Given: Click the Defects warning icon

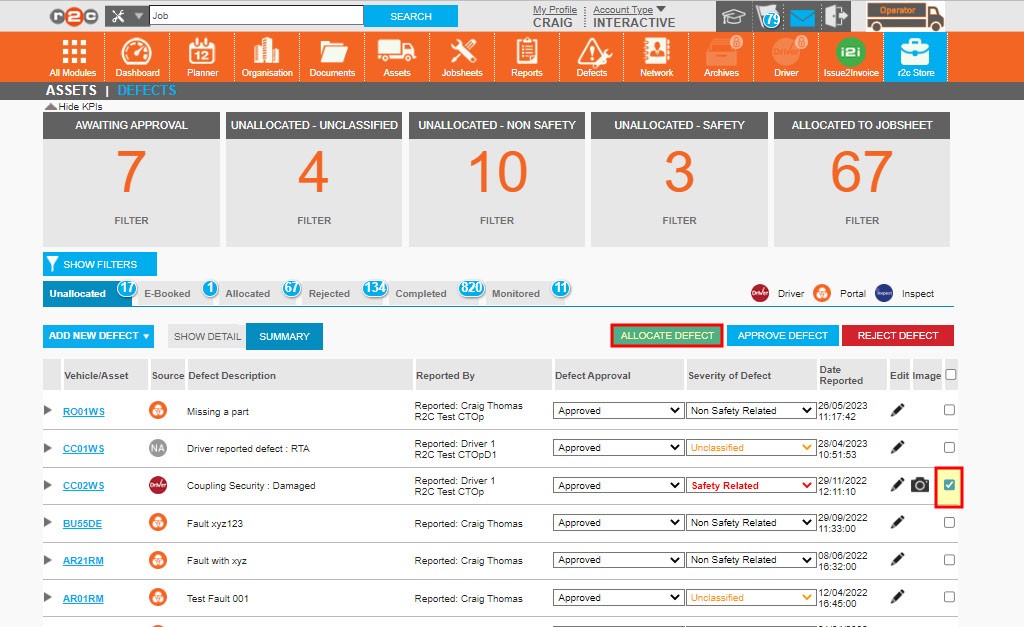Looking at the screenshot, I should [592, 56].
